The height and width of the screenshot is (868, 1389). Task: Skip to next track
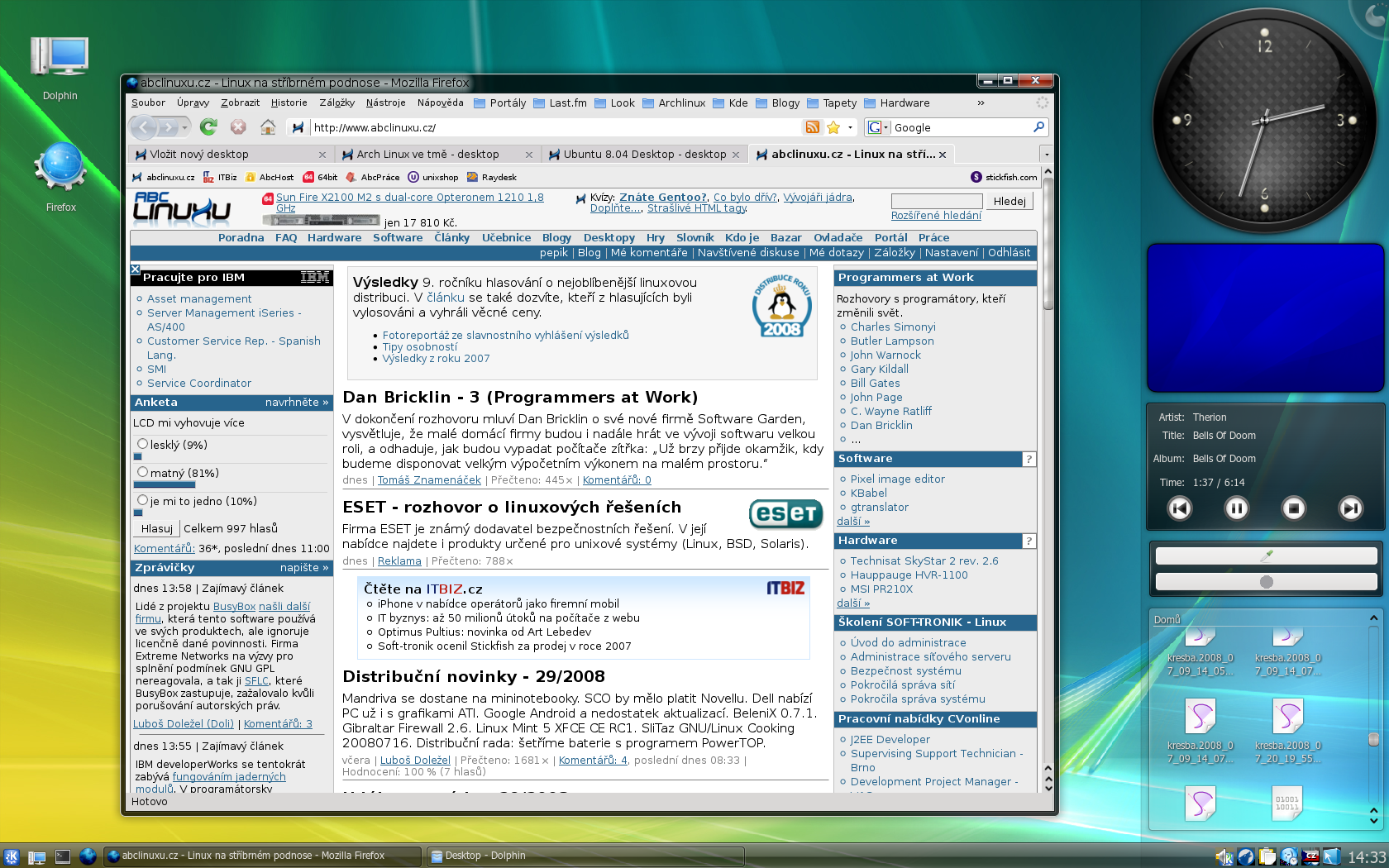[x=1350, y=508]
